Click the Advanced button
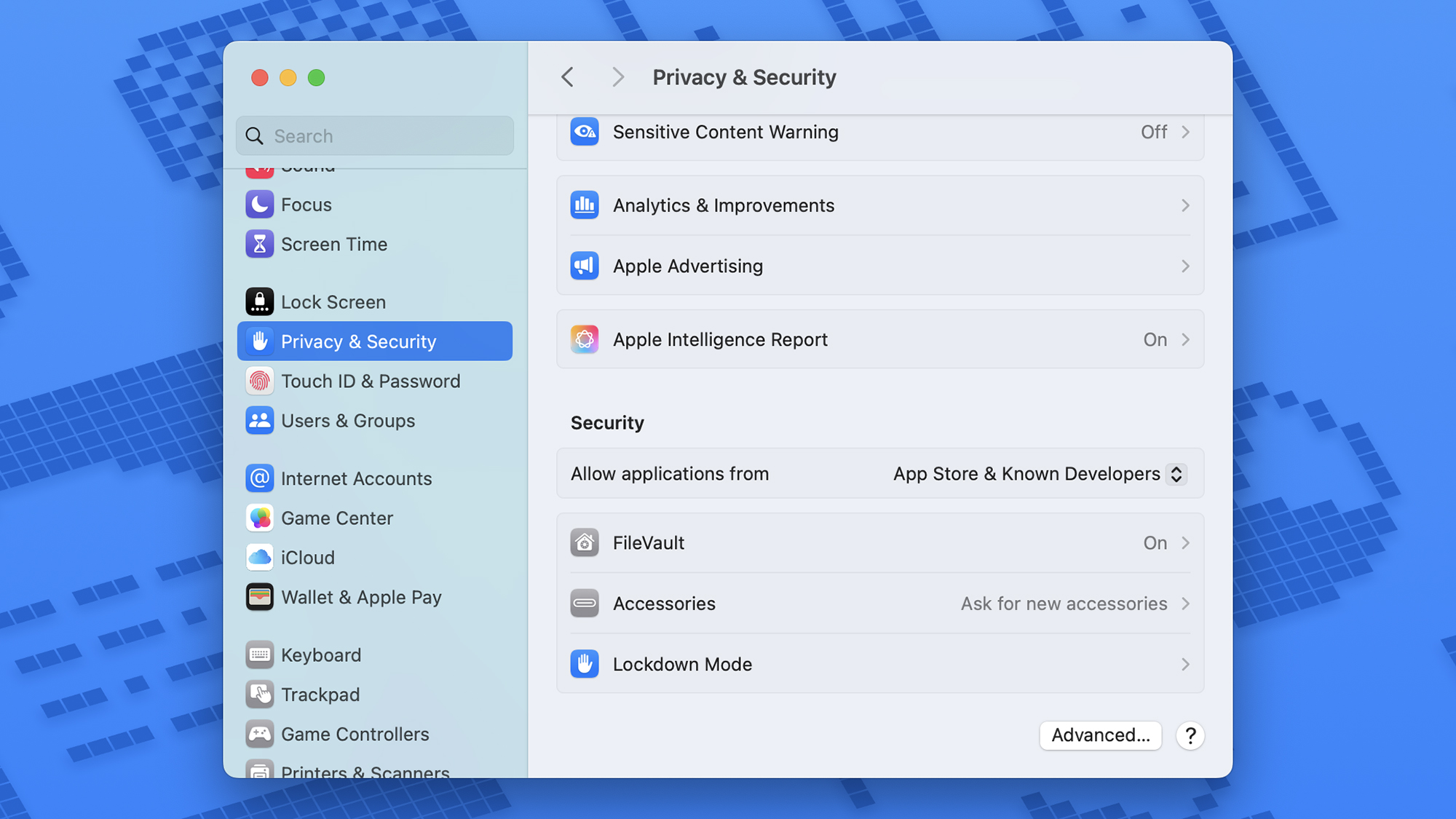Viewport: 1456px width, 819px height. click(1100, 735)
